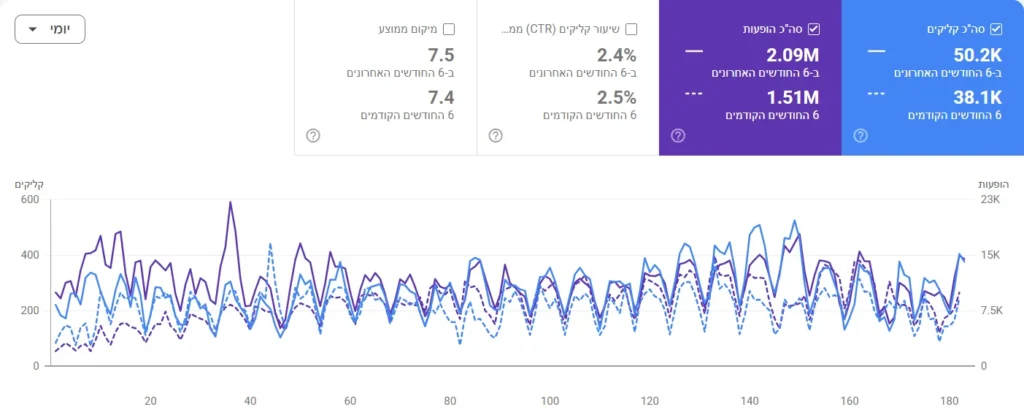Click the 1.51M previous impressions value
Image resolution: width=1024 pixels, height=415 pixels.
[x=791, y=97]
